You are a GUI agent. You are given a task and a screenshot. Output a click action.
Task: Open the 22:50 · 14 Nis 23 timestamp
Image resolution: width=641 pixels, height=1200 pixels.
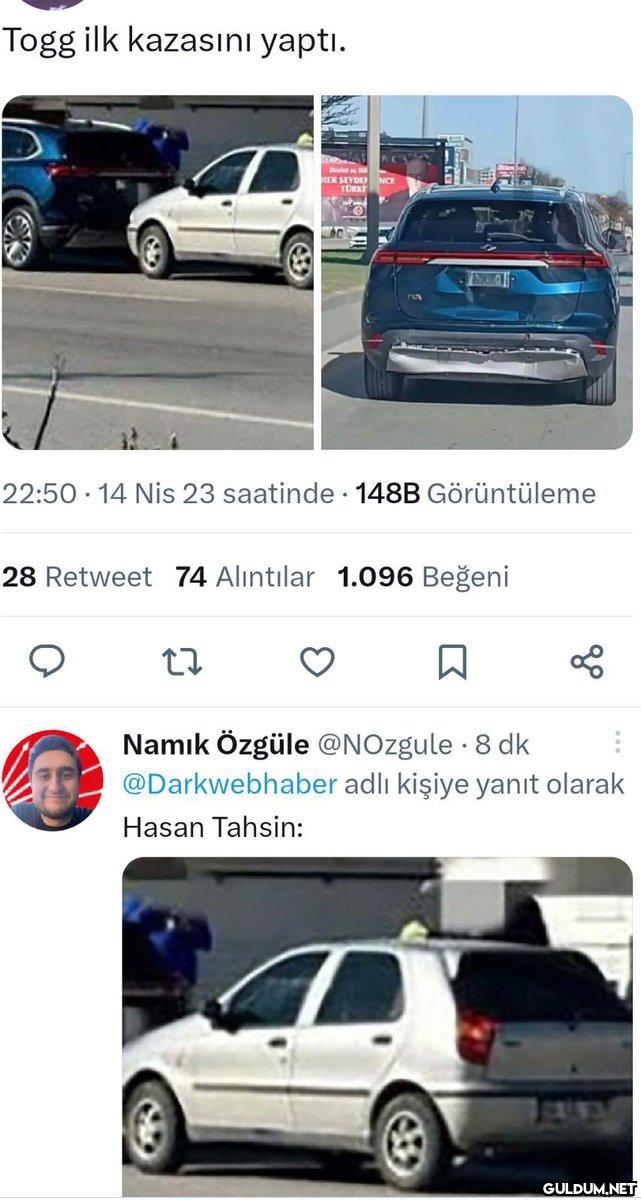coord(168,493)
